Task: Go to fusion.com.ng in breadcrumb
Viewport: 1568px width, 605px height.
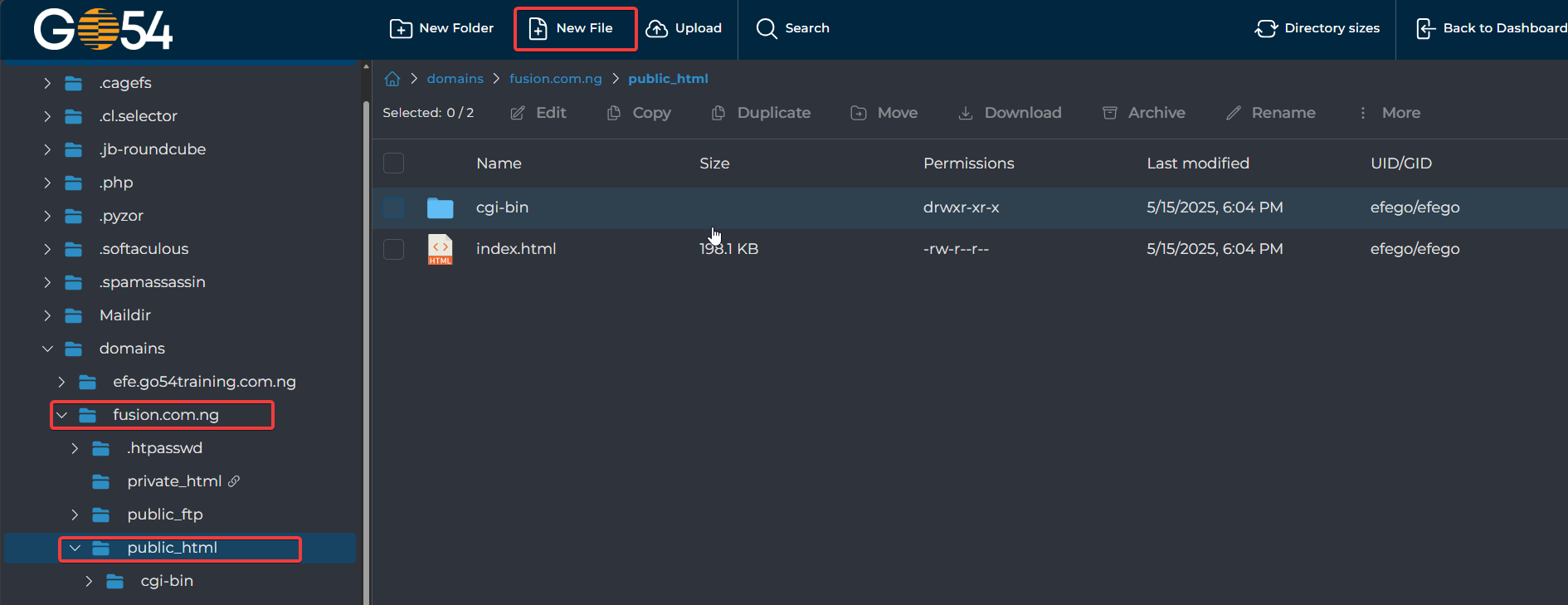Action: [555, 79]
